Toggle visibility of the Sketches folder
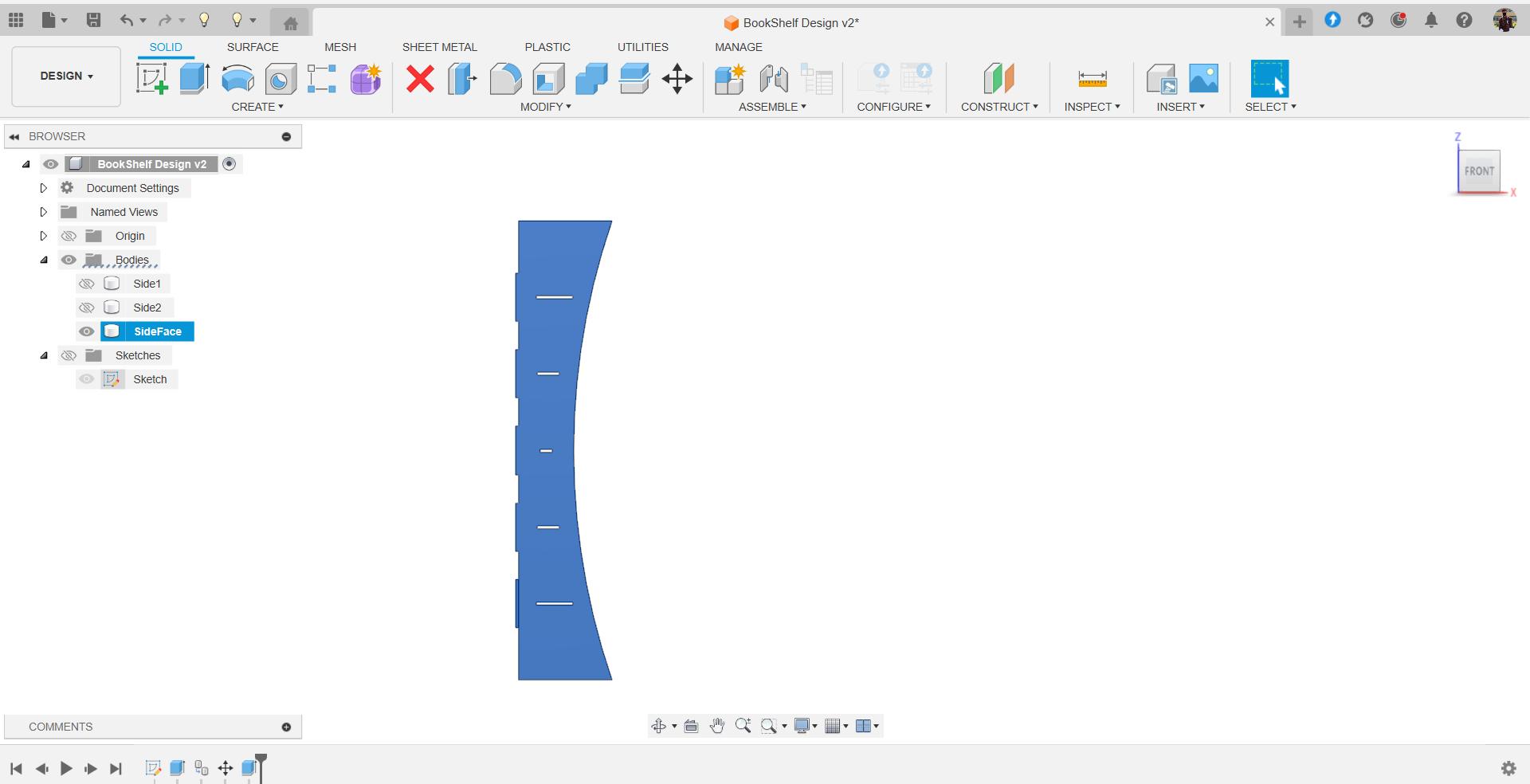Screen dimensions: 1530x784 pos(69,355)
